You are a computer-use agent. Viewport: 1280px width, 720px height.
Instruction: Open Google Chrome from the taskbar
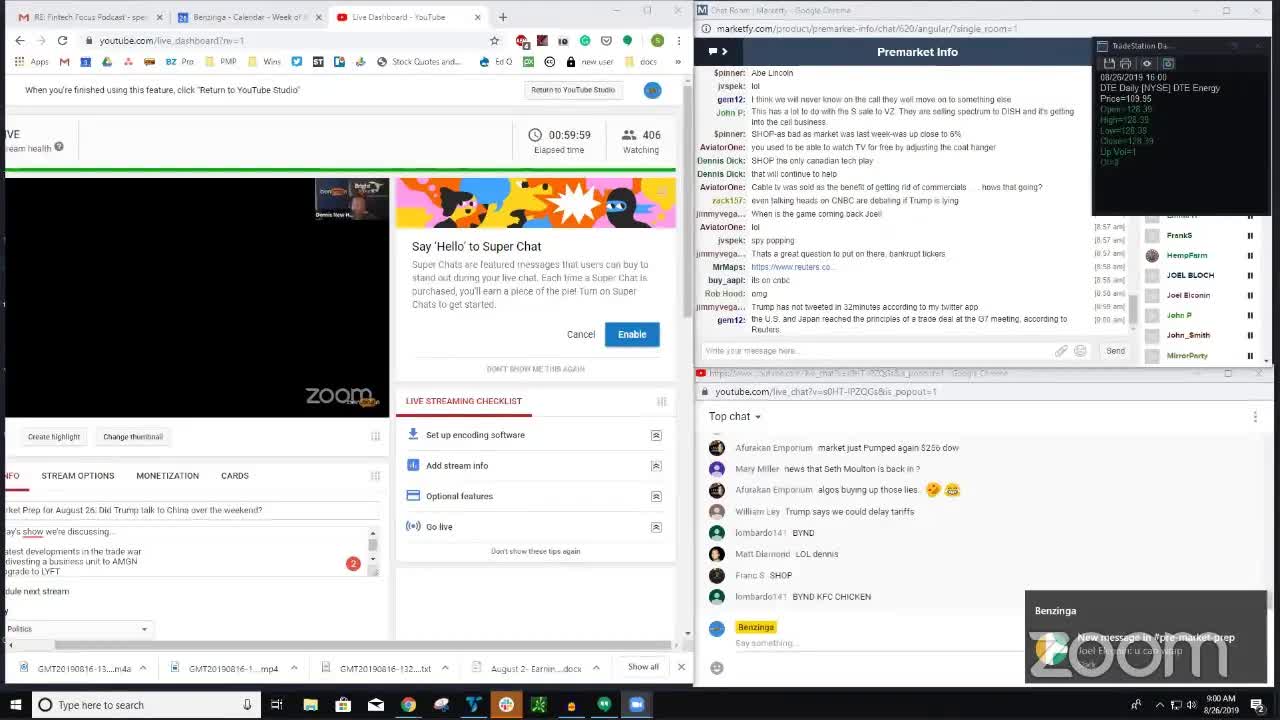[x=408, y=705]
